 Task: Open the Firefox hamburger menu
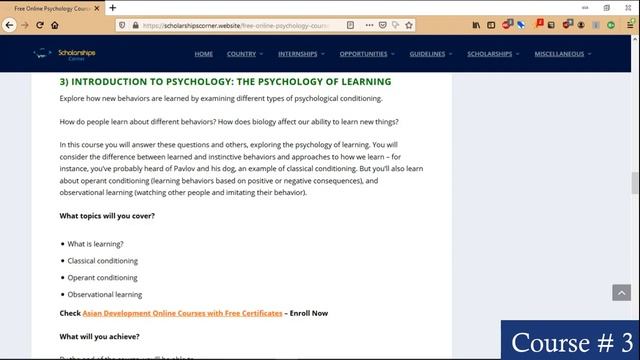click(x=630, y=25)
